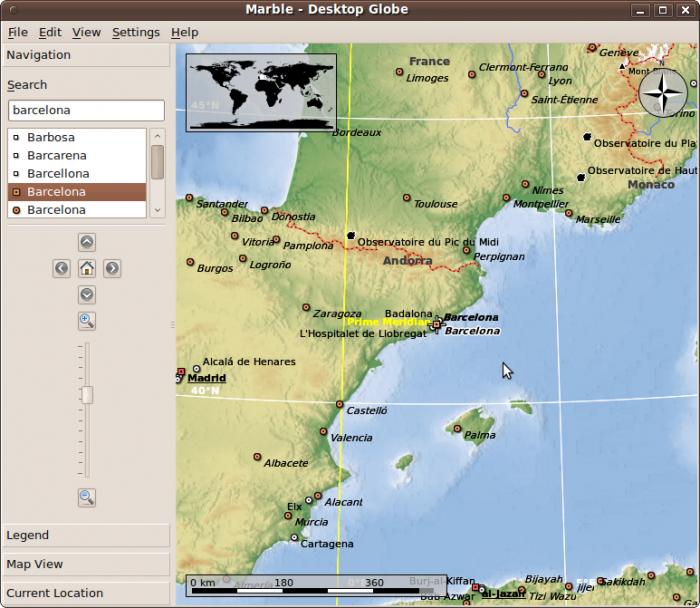Click the zoom slider handle

[87, 395]
